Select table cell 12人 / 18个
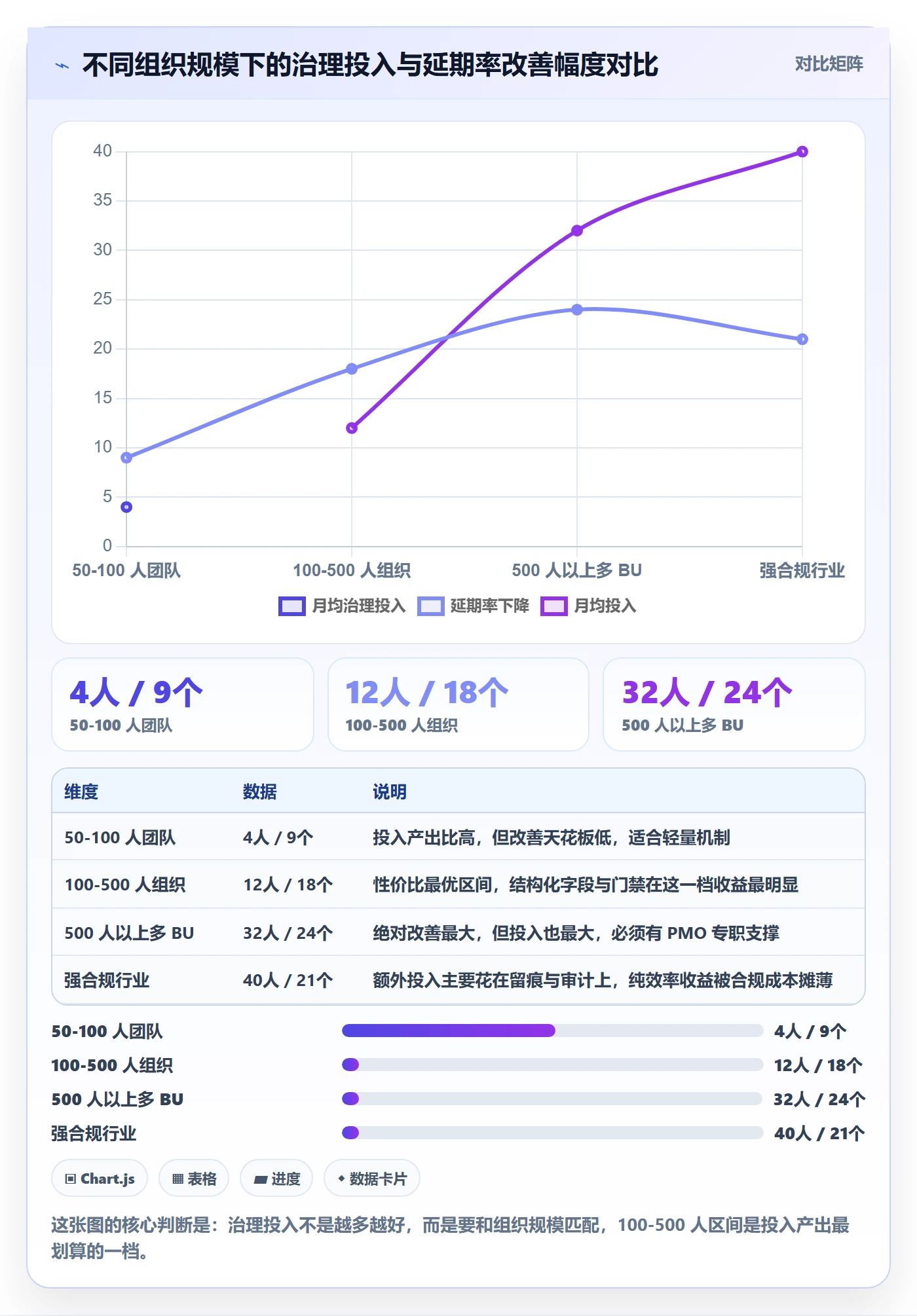 (288, 885)
